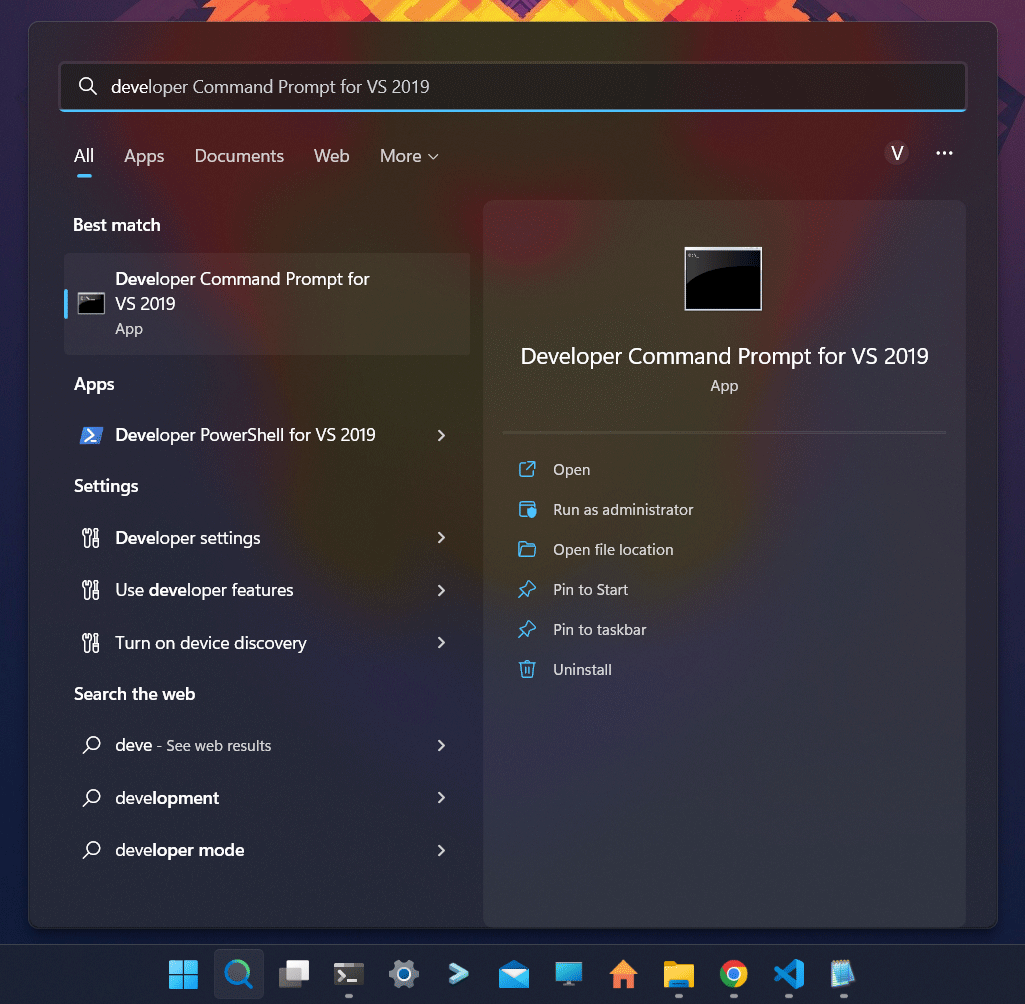Expand the 'development' web suggestion chevron
The height and width of the screenshot is (1004, 1025).
coord(441,798)
